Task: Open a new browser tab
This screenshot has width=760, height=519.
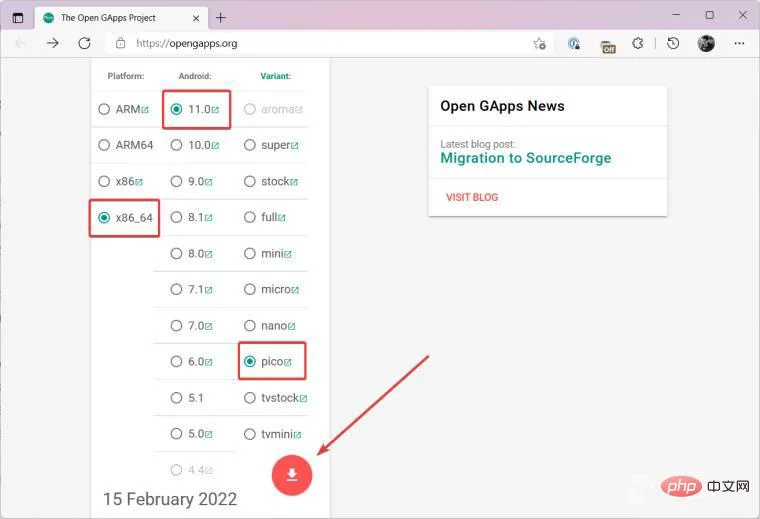Action: (221, 18)
